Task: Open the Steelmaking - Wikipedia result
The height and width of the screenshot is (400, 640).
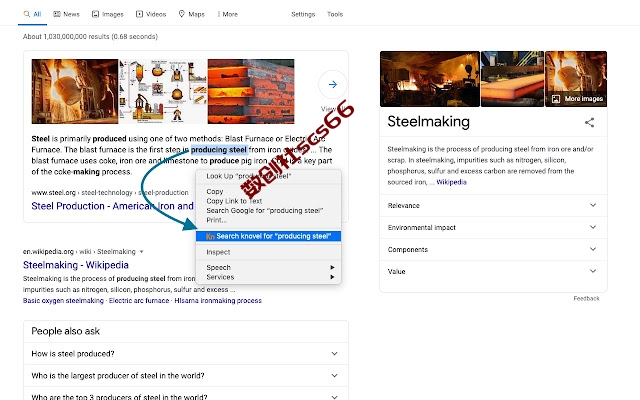Action: (x=76, y=265)
